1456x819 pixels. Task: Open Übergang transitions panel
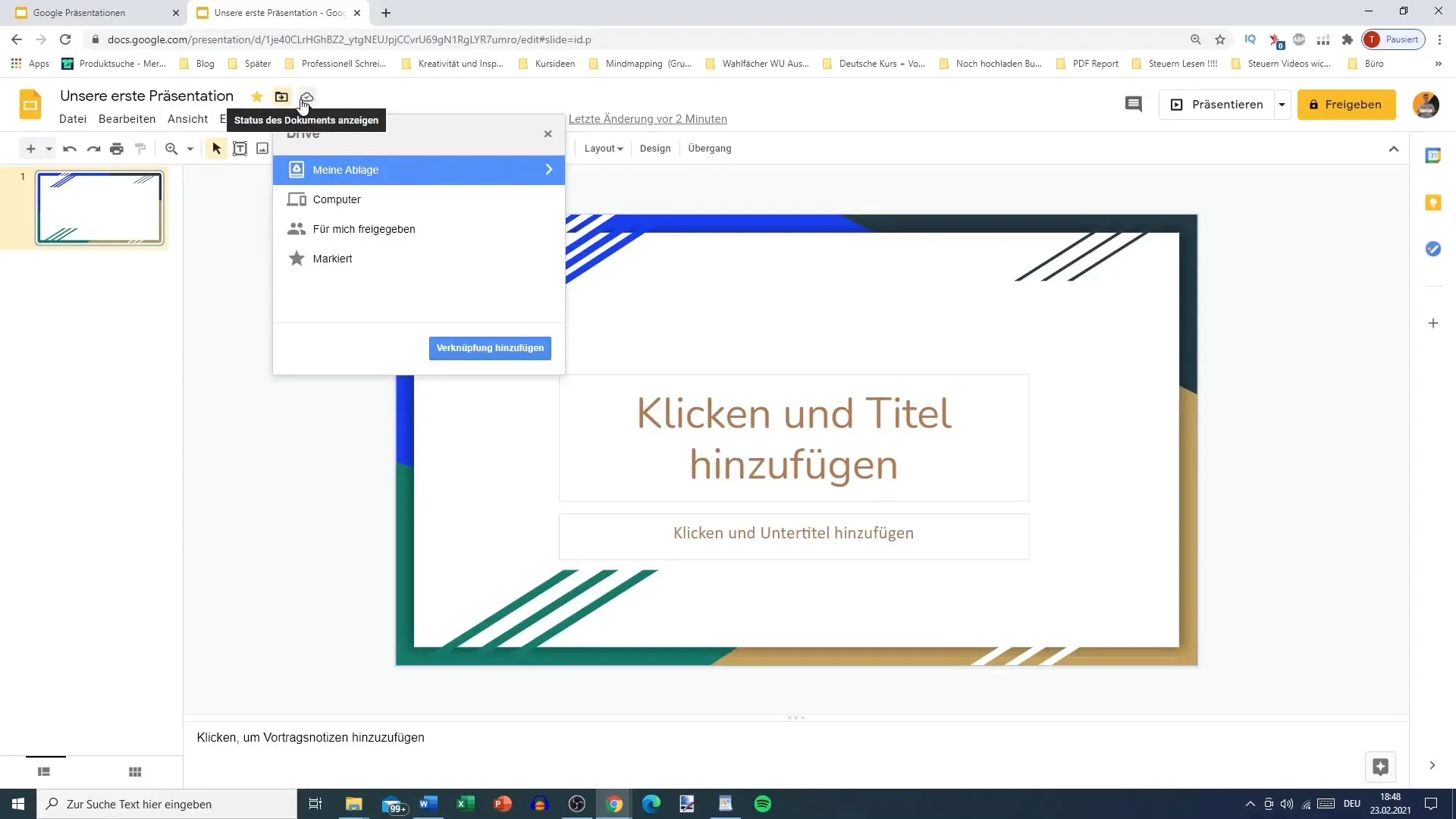710,149
